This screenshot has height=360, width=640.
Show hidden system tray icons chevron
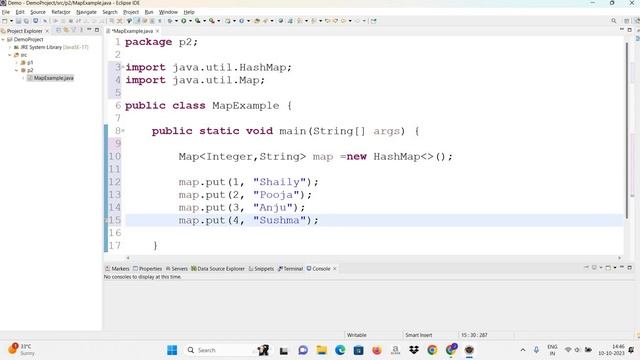point(522,350)
